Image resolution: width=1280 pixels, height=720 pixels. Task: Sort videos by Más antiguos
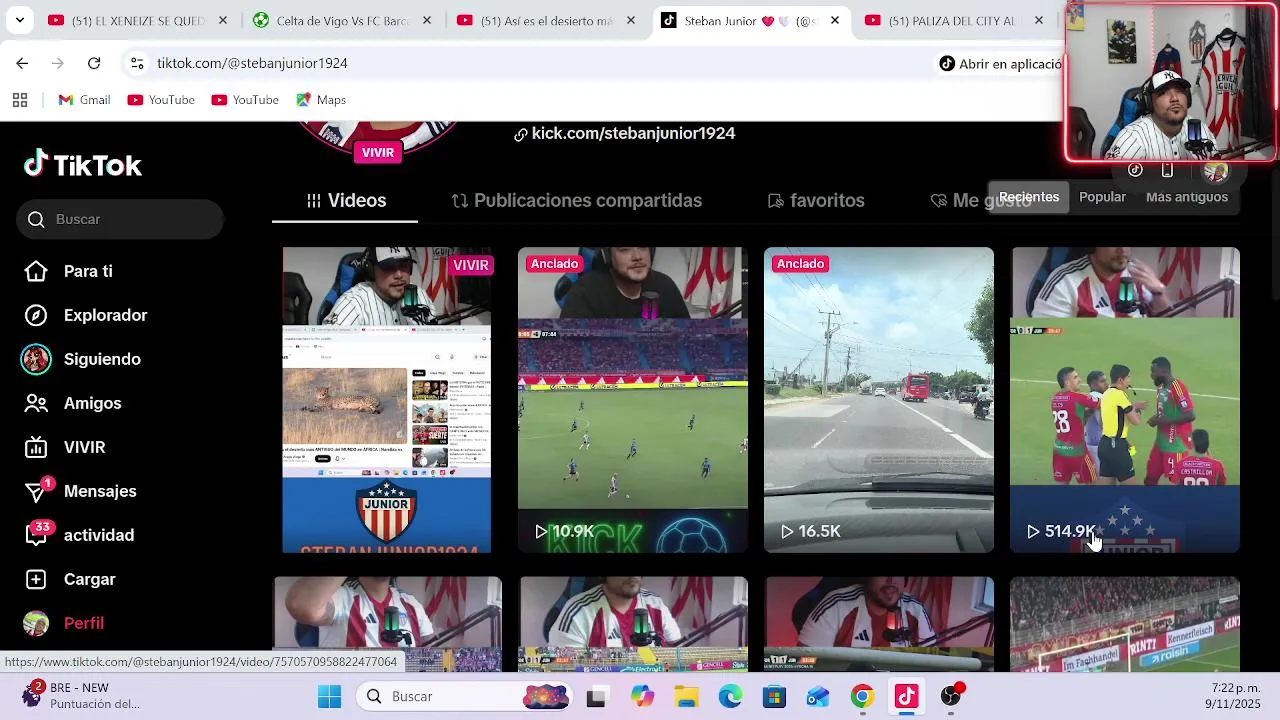coord(1187,197)
